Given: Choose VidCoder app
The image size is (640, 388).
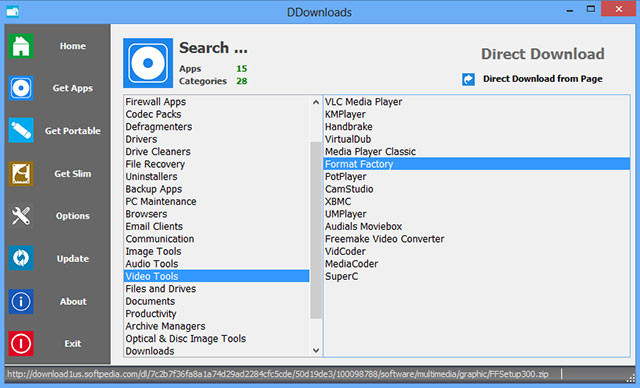Looking at the screenshot, I should click(477, 251).
